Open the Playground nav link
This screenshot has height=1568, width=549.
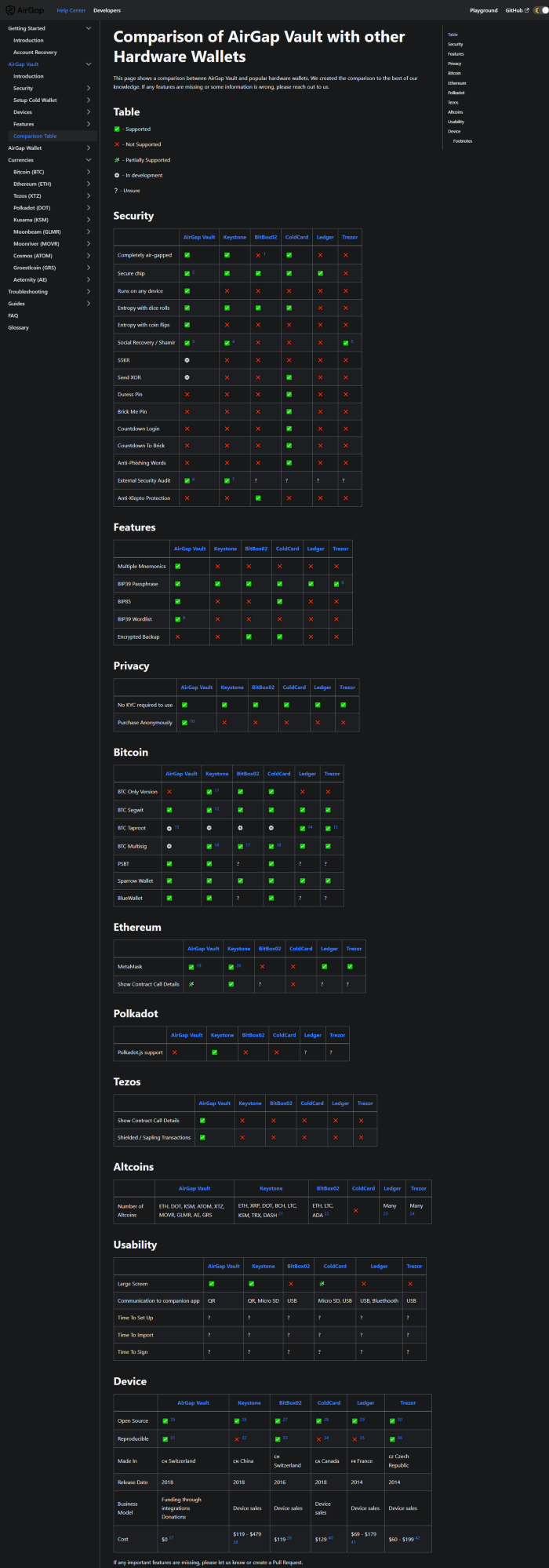coord(484,11)
